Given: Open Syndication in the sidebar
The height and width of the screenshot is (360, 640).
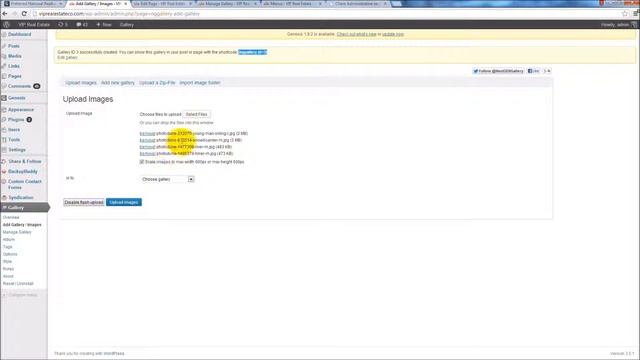Looking at the screenshot, I should tap(21, 198).
